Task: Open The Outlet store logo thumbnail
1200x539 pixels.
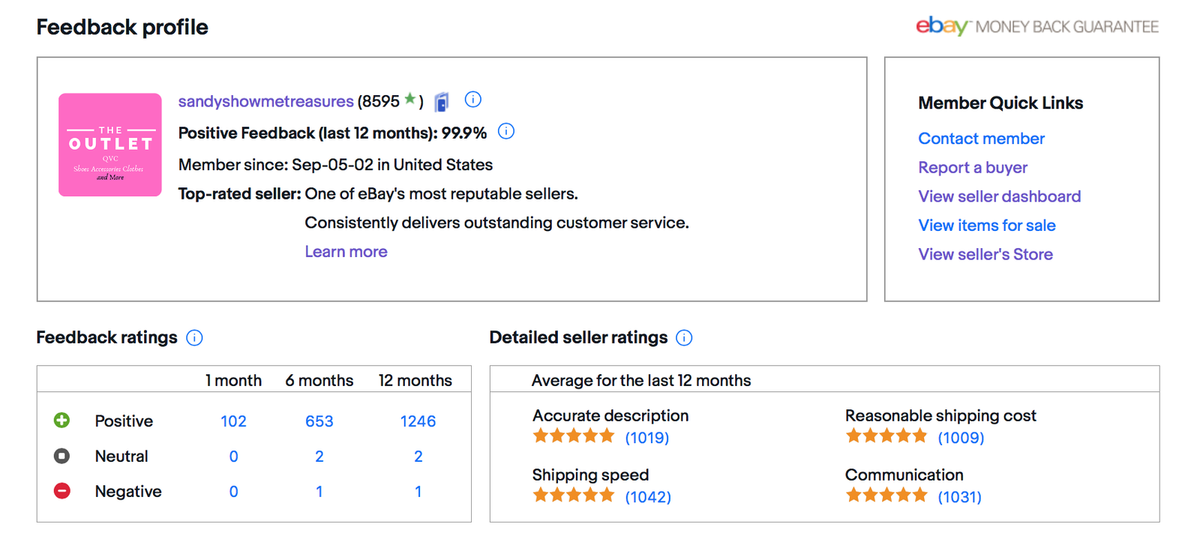Action: point(110,145)
